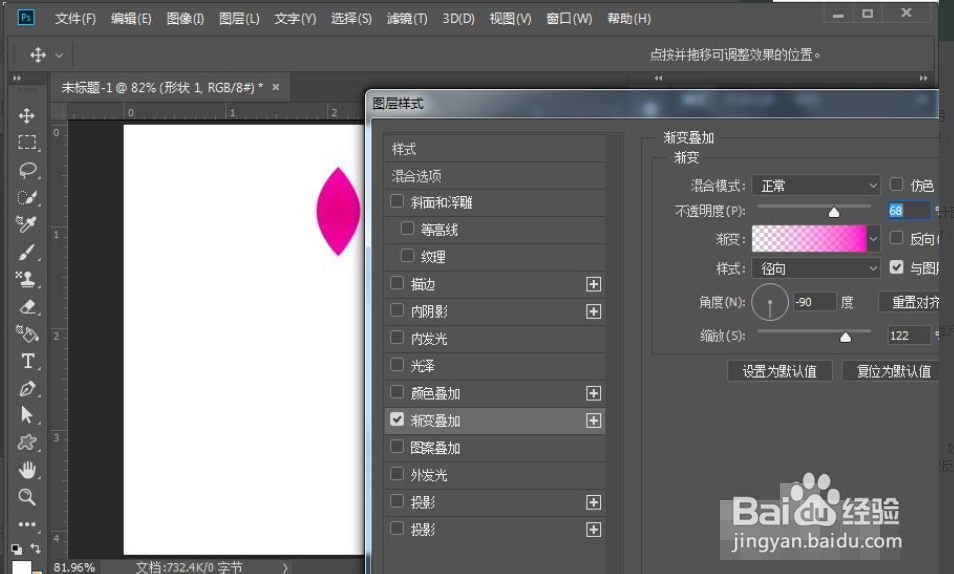Enable 等高线 checkbox
This screenshot has height=574, width=954.
(407, 228)
